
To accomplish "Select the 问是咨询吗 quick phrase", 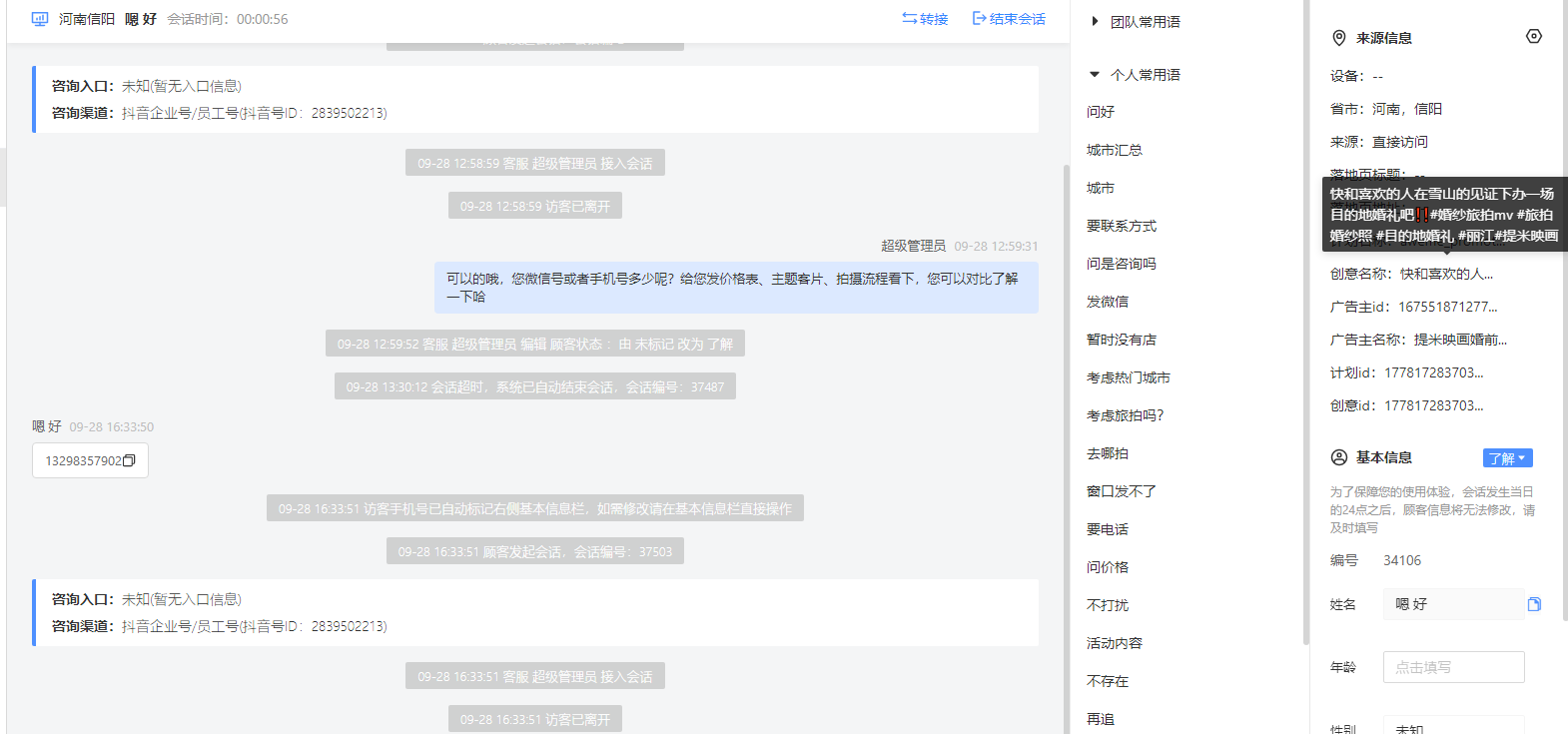I will tap(1122, 264).
